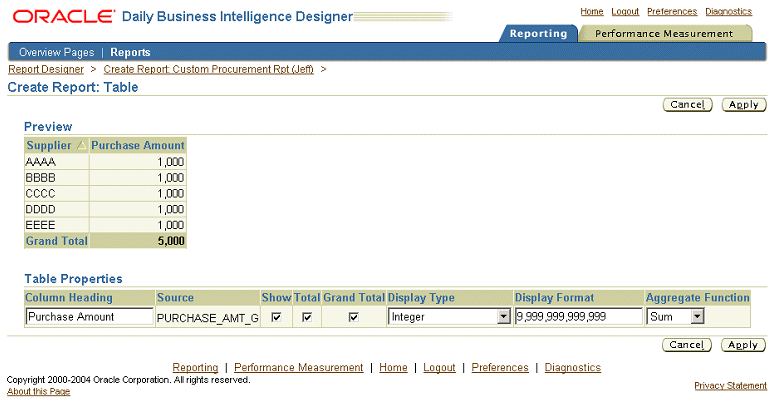Switch to the Reporting tab
Screen dimensions: 772x409
(x=538, y=33)
